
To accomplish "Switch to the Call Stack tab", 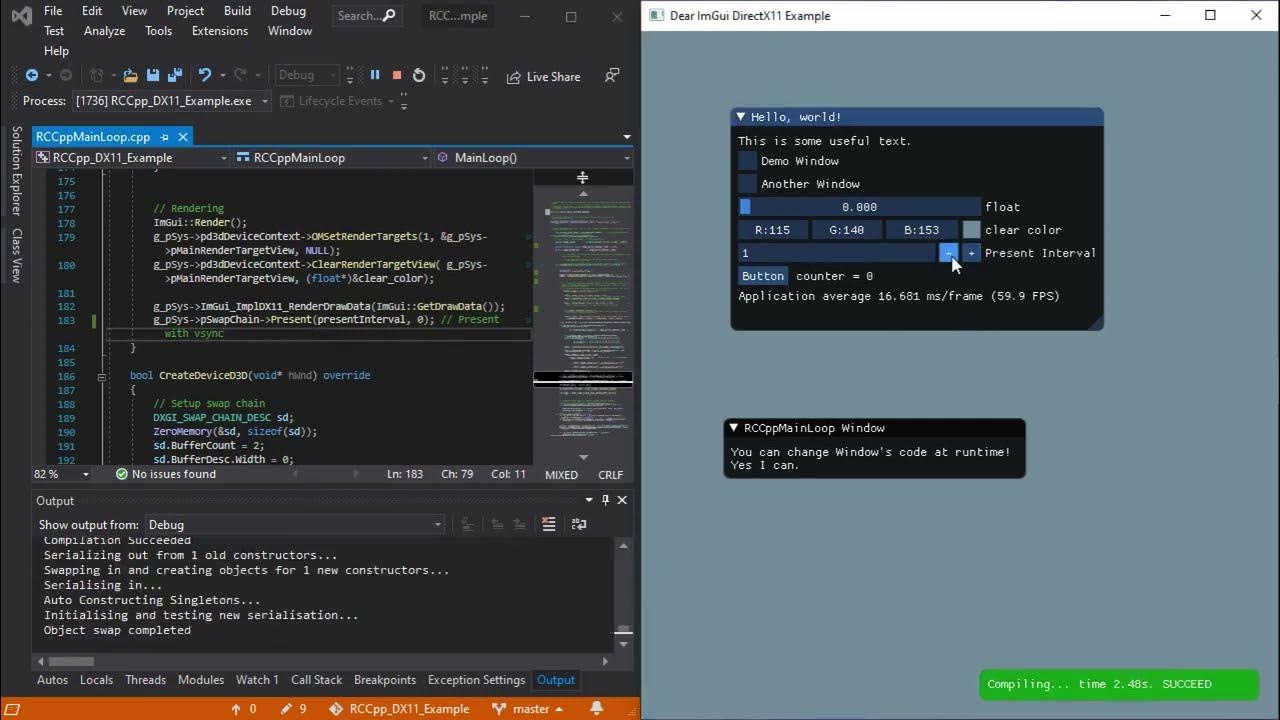I will click(316, 680).
